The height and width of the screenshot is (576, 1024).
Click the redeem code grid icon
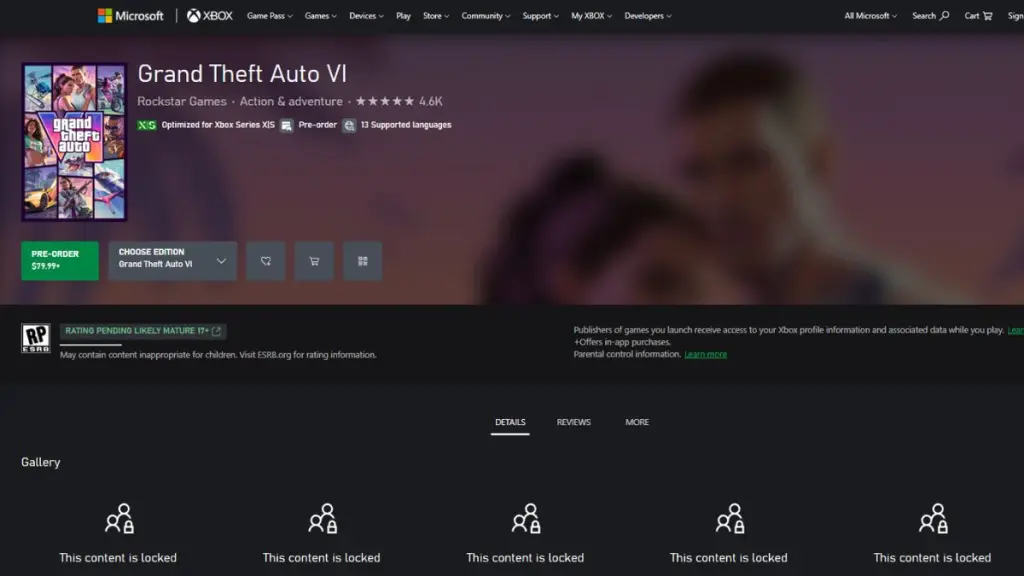(x=362, y=261)
